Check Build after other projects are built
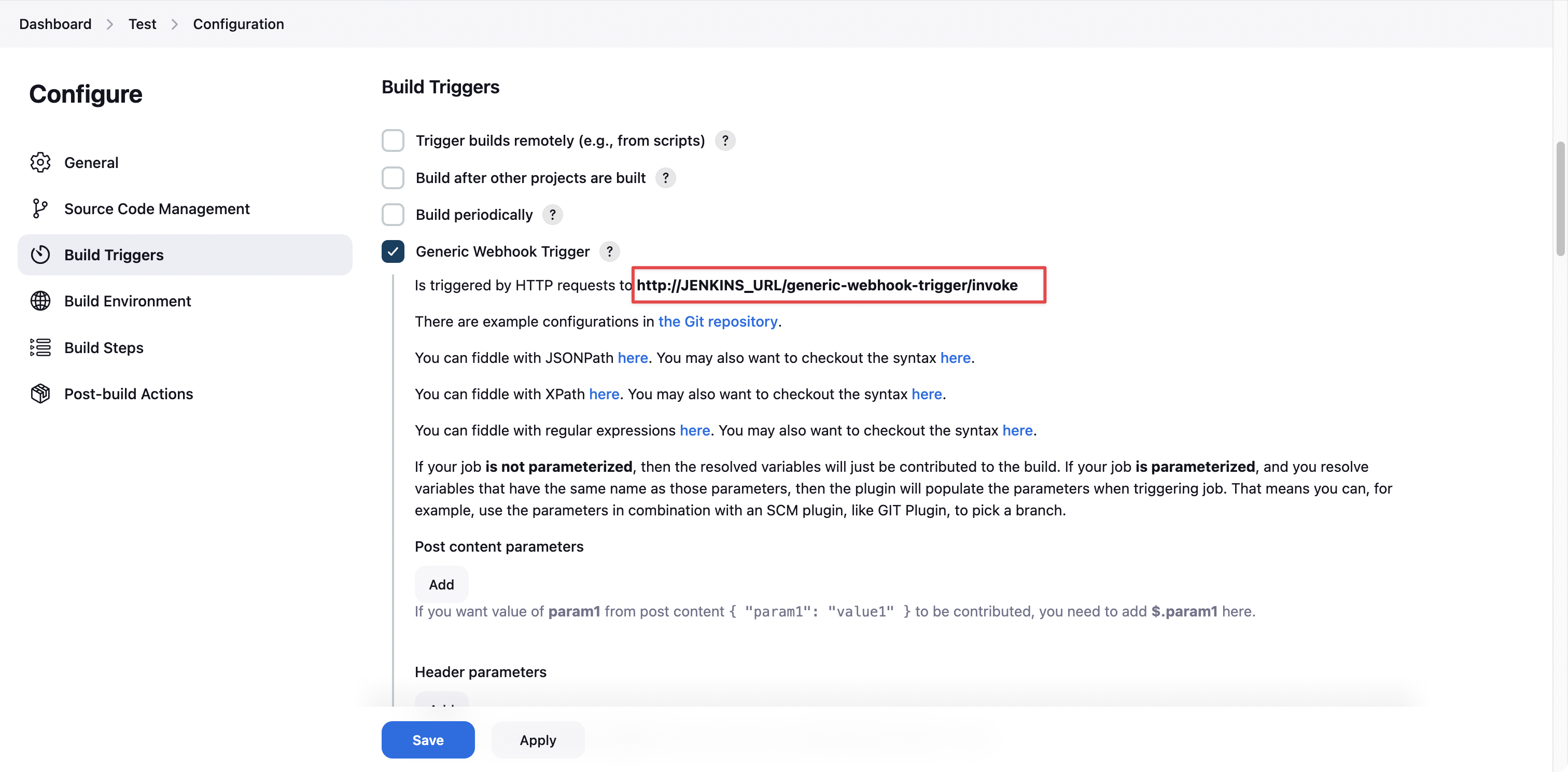Viewport: 1568px width, 772px height. (393, 178)
